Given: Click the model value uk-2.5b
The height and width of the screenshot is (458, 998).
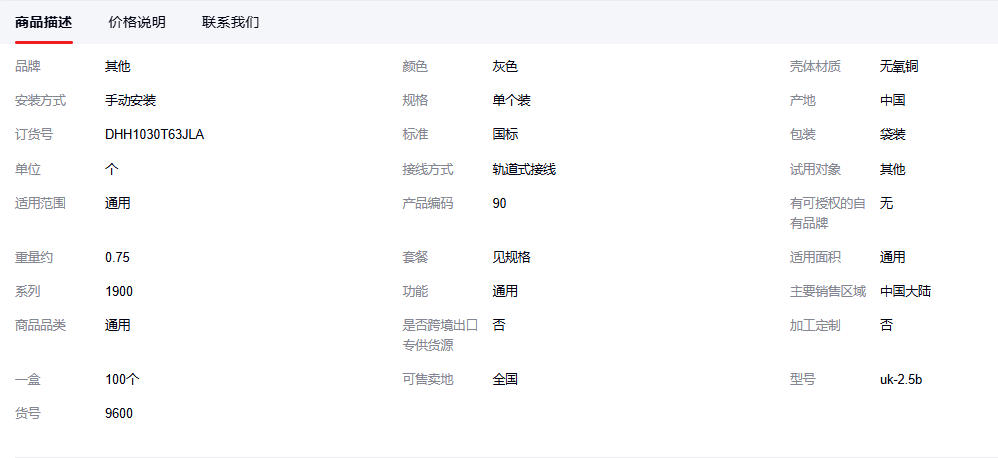Looking at the screenshot, I should point(900,380).
